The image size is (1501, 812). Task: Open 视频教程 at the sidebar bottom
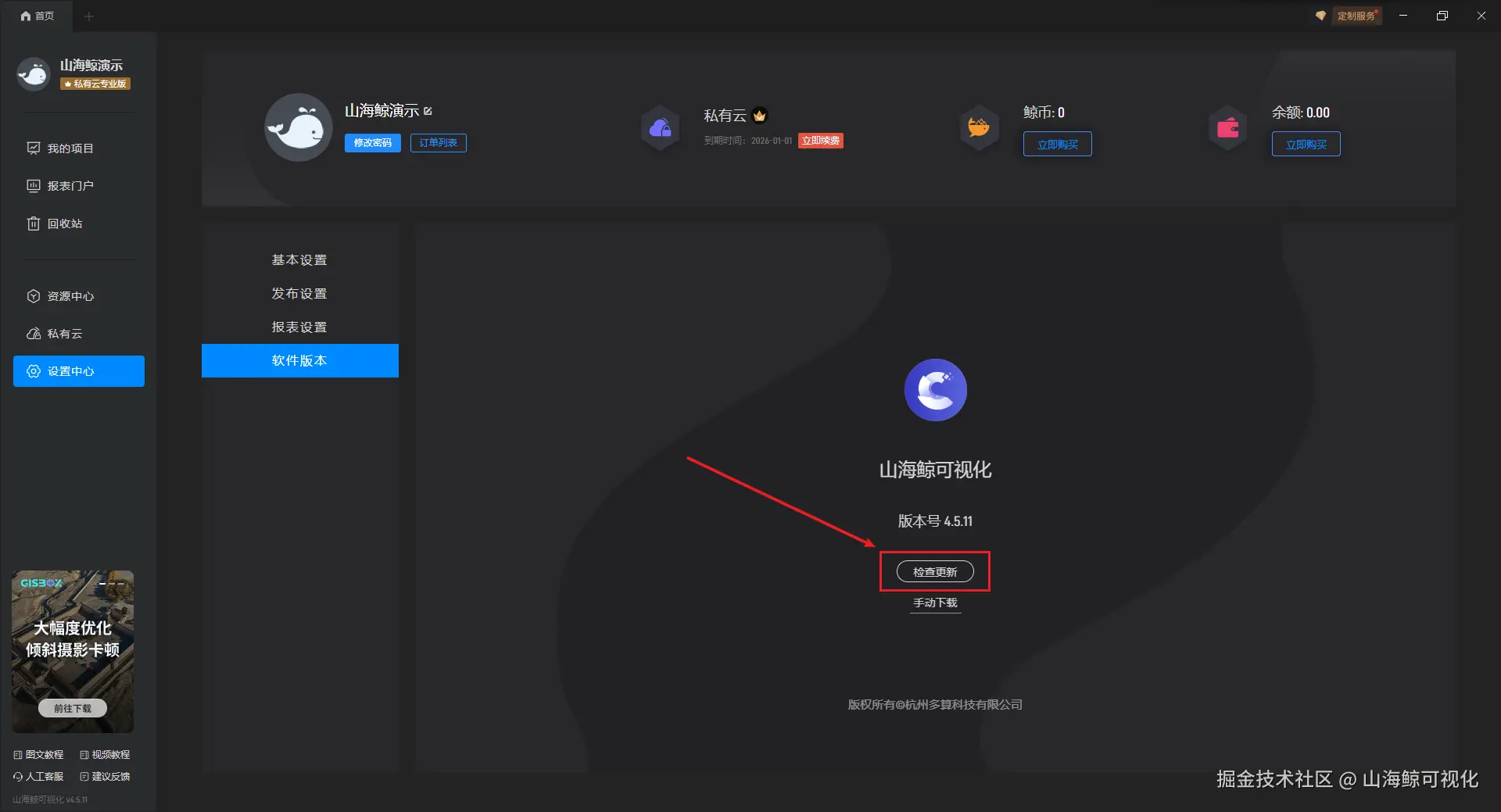click(105, 755)
